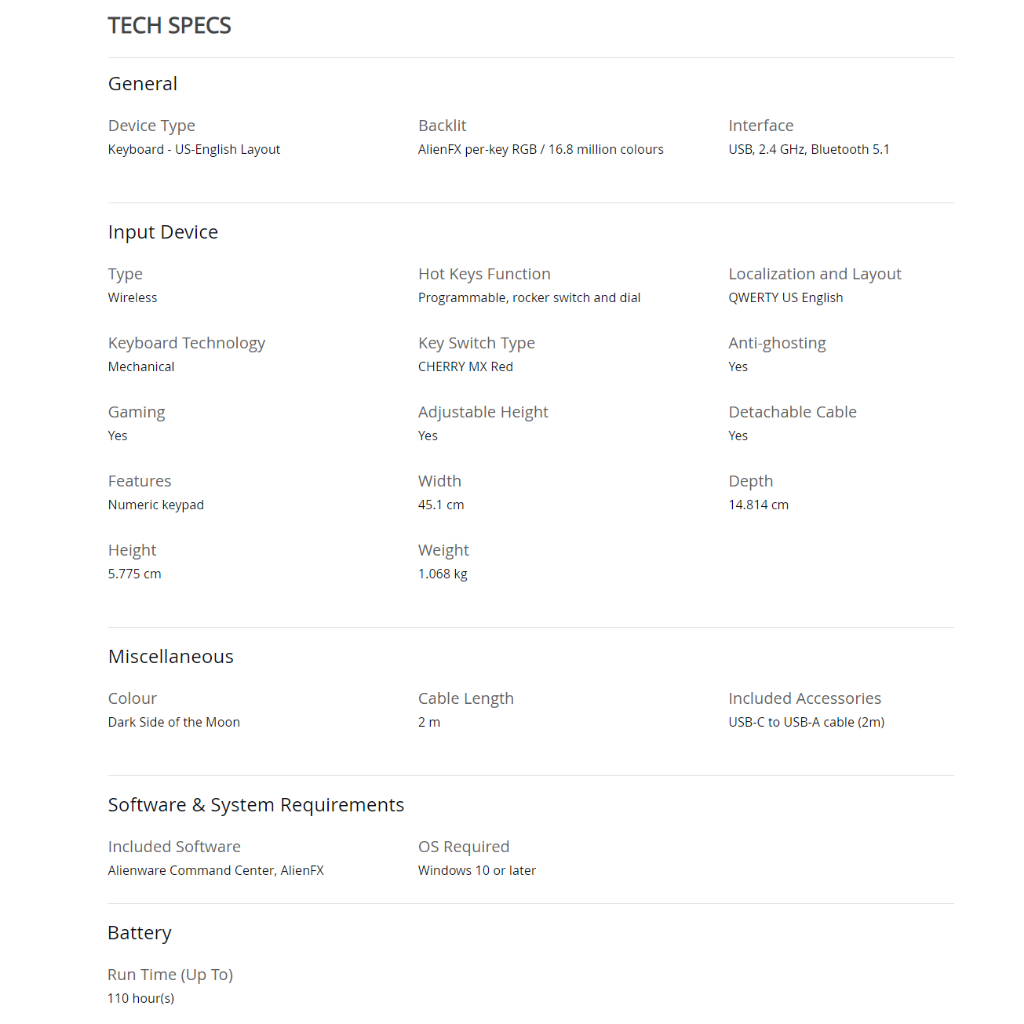Screen dimensions: 1024x1024
Task: Click the Key Switch Type label
Action: 476,343
